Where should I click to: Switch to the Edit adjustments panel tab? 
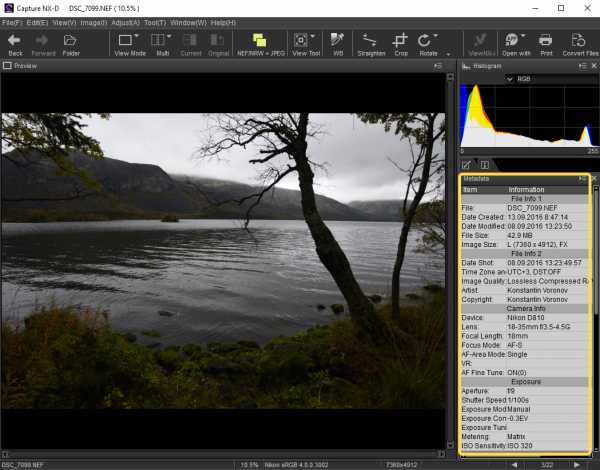click(466, 164)
